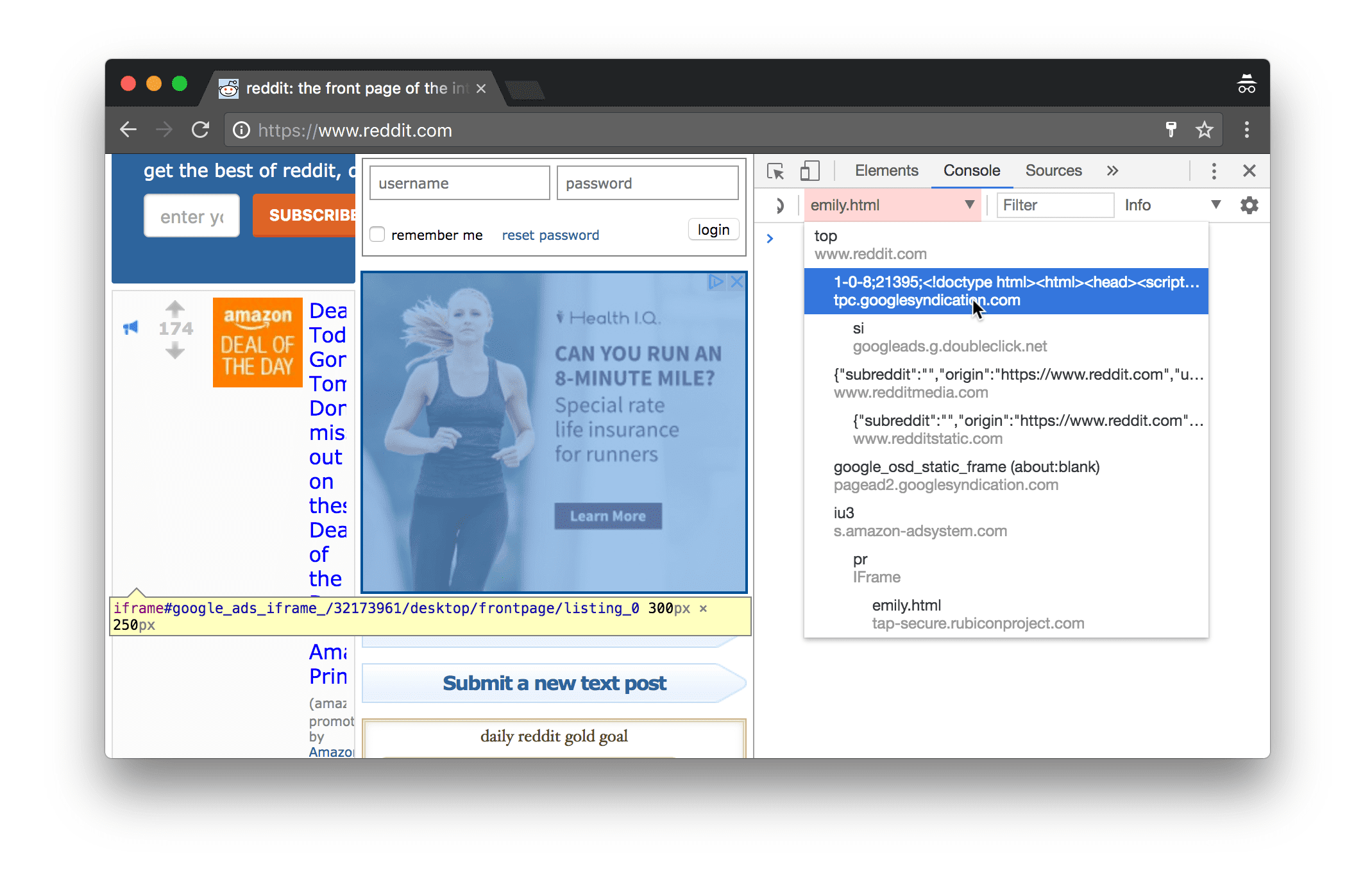Viewport: 1372px width, 871px height.
Task: Toggle the remember me checkbox
Action: 377,234
